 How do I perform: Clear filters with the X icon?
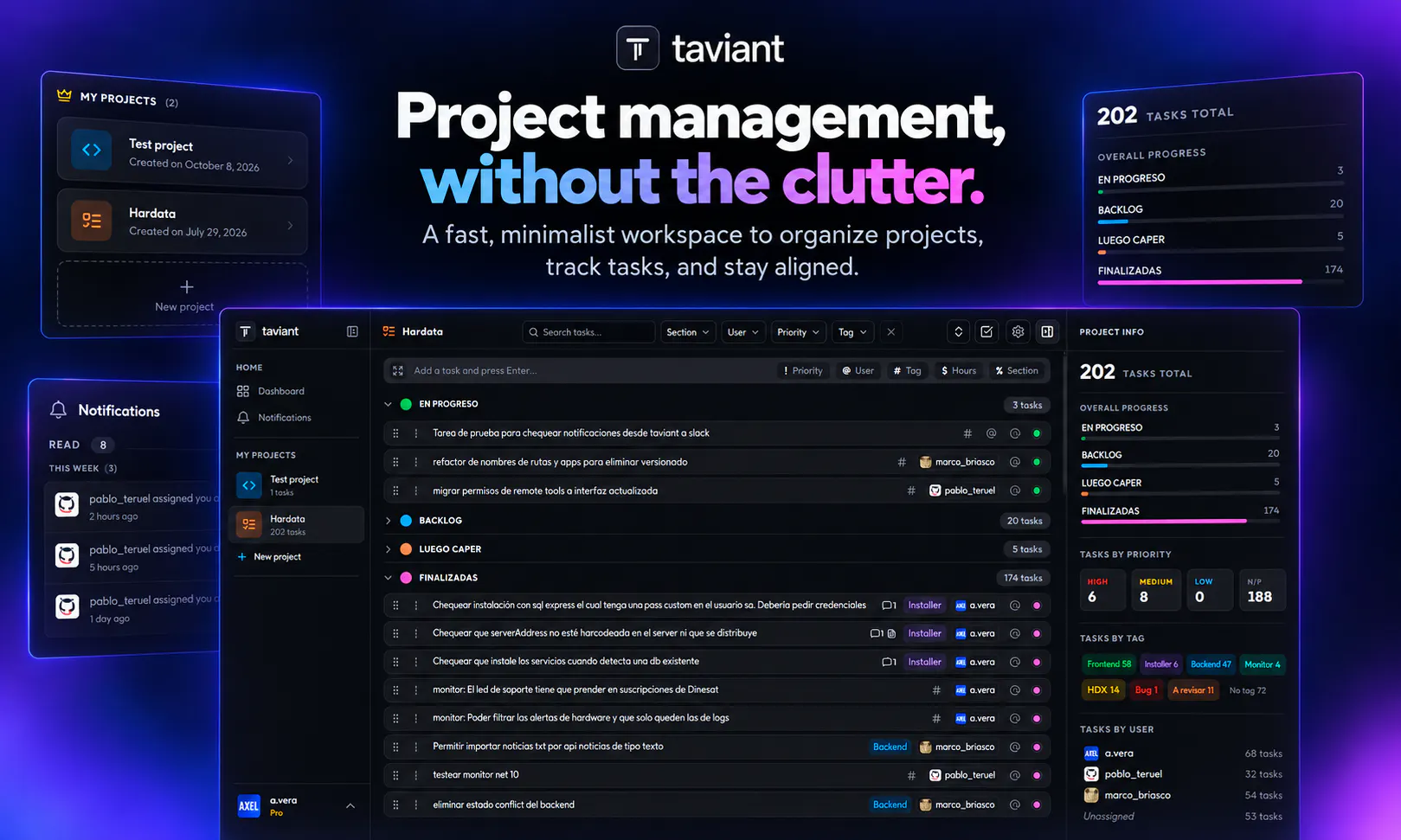890,332
